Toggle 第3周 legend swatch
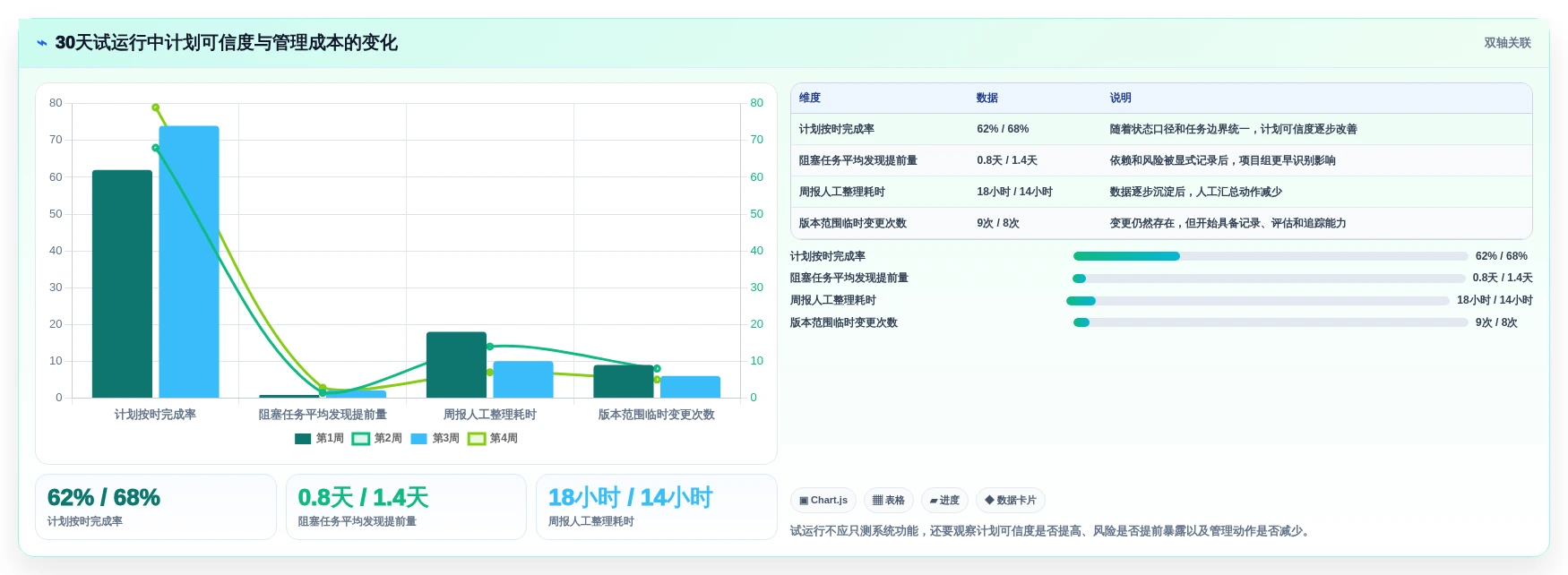Viewport: 1568px width, 575px height. click(x=419, y=439)
